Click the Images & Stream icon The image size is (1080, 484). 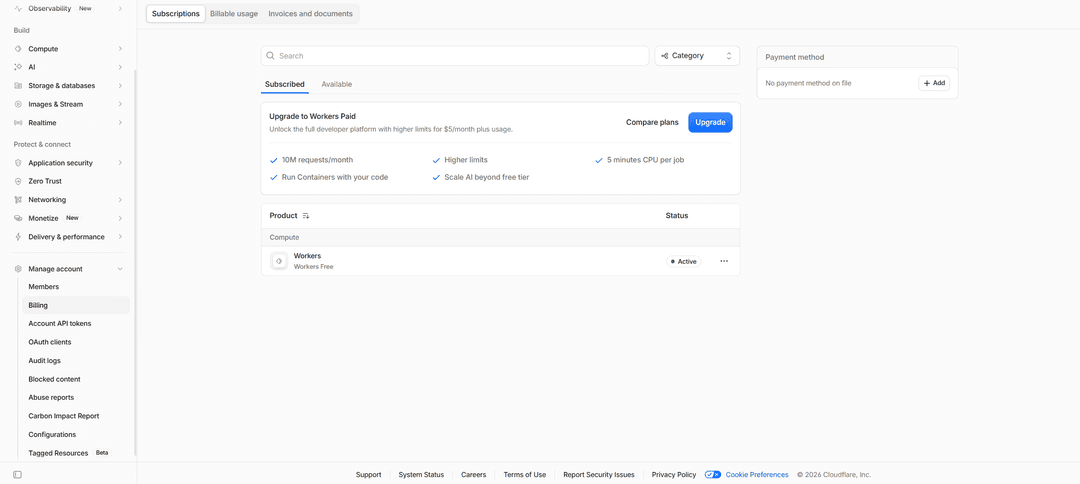point(18,105)
